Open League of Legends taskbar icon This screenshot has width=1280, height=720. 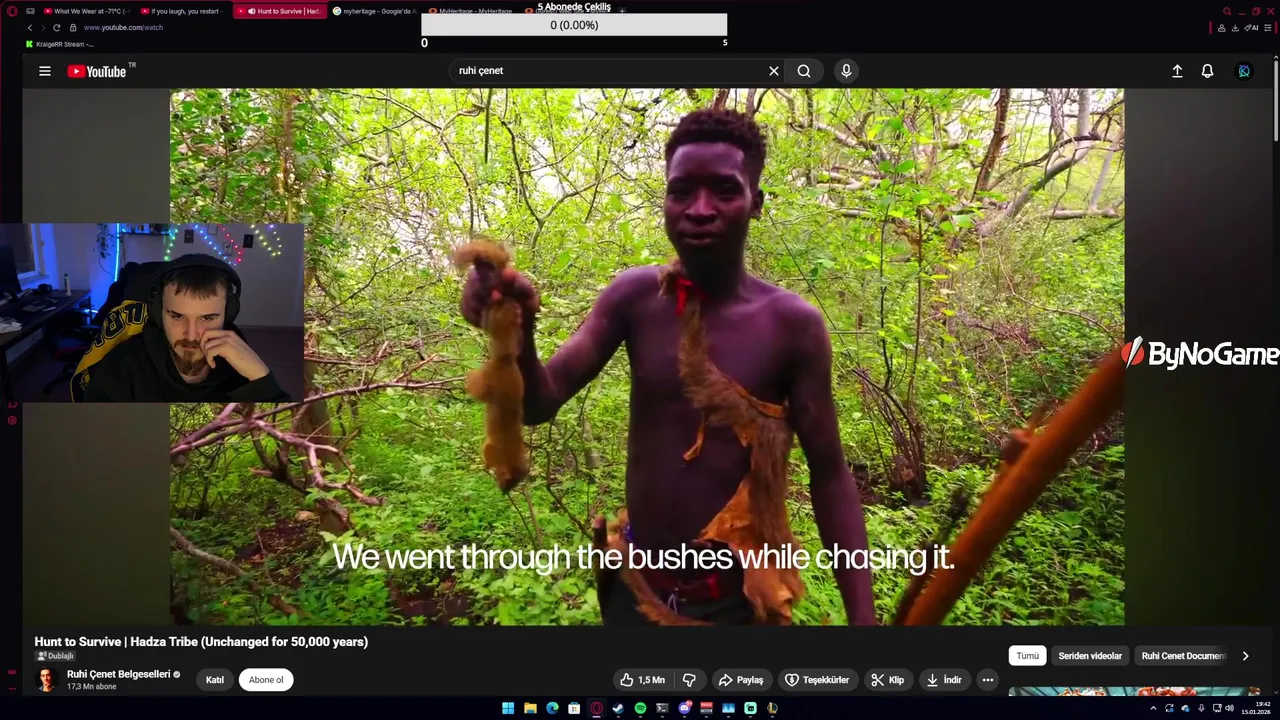click(x=772, y=708)
